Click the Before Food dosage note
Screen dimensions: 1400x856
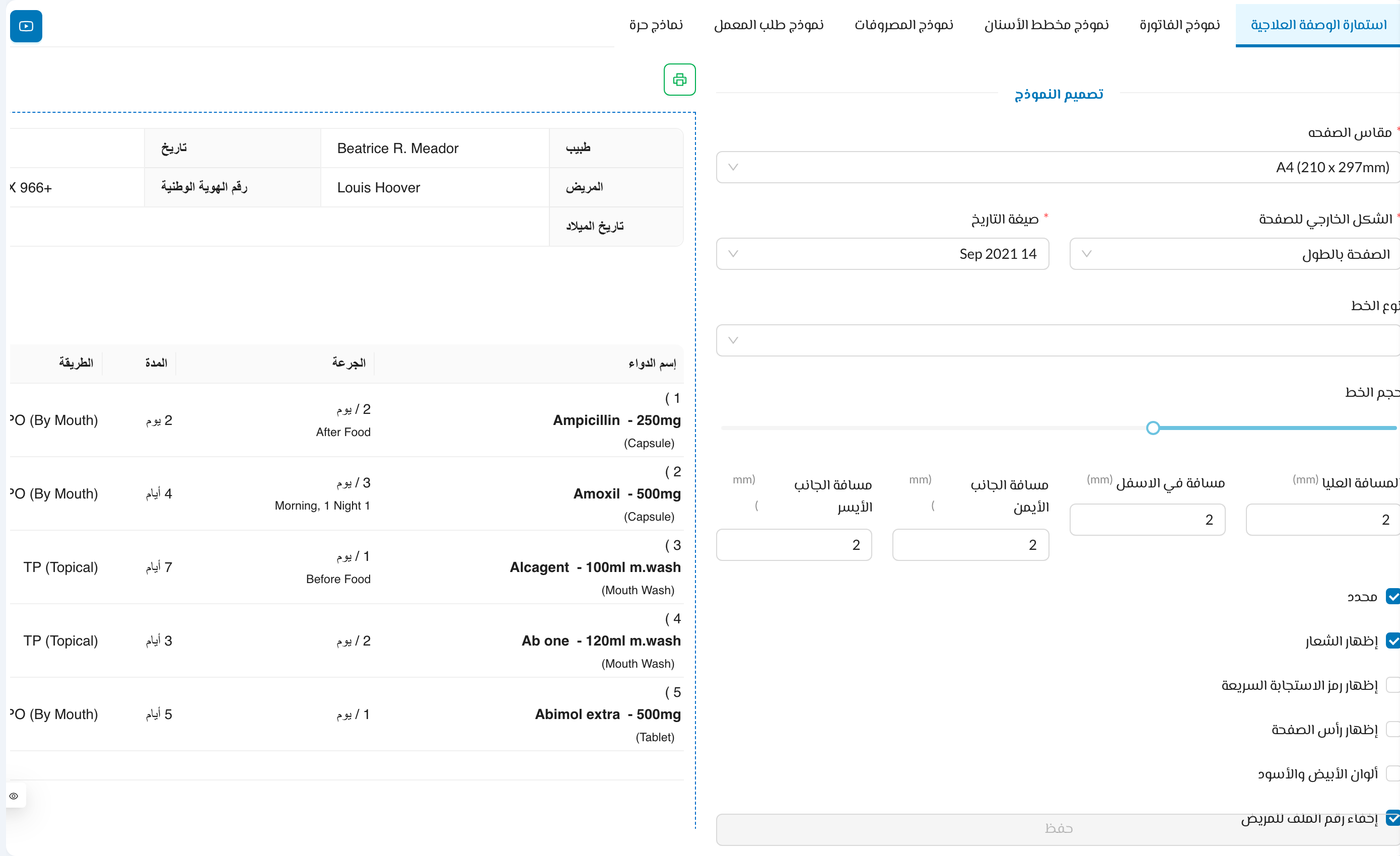(x=338, y=580)
